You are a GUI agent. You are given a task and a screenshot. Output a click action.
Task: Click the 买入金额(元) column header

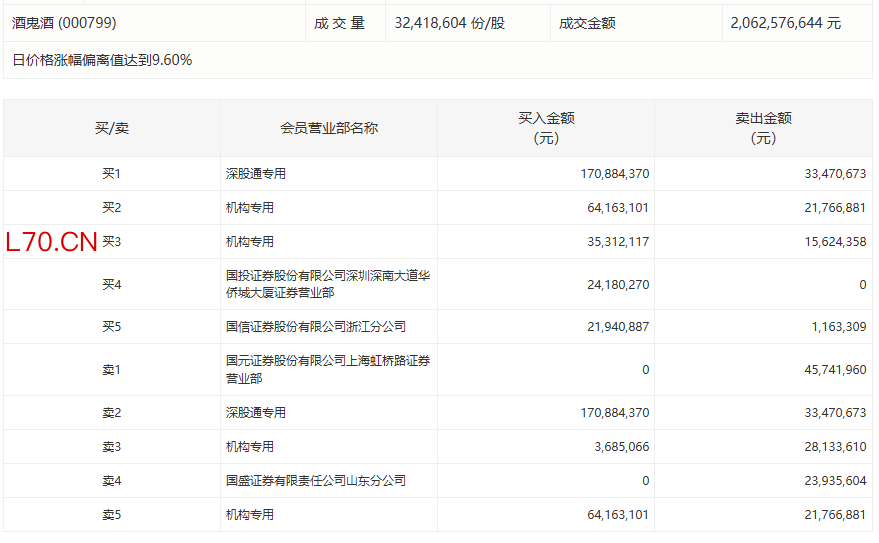point(546,128)
